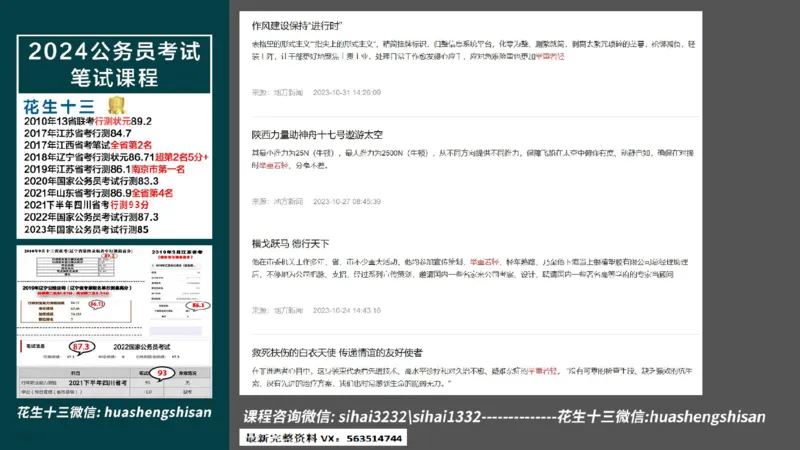
Task: Click the line 2010年13省联考行测状元89.2
Action: click(x=88, y=121)
